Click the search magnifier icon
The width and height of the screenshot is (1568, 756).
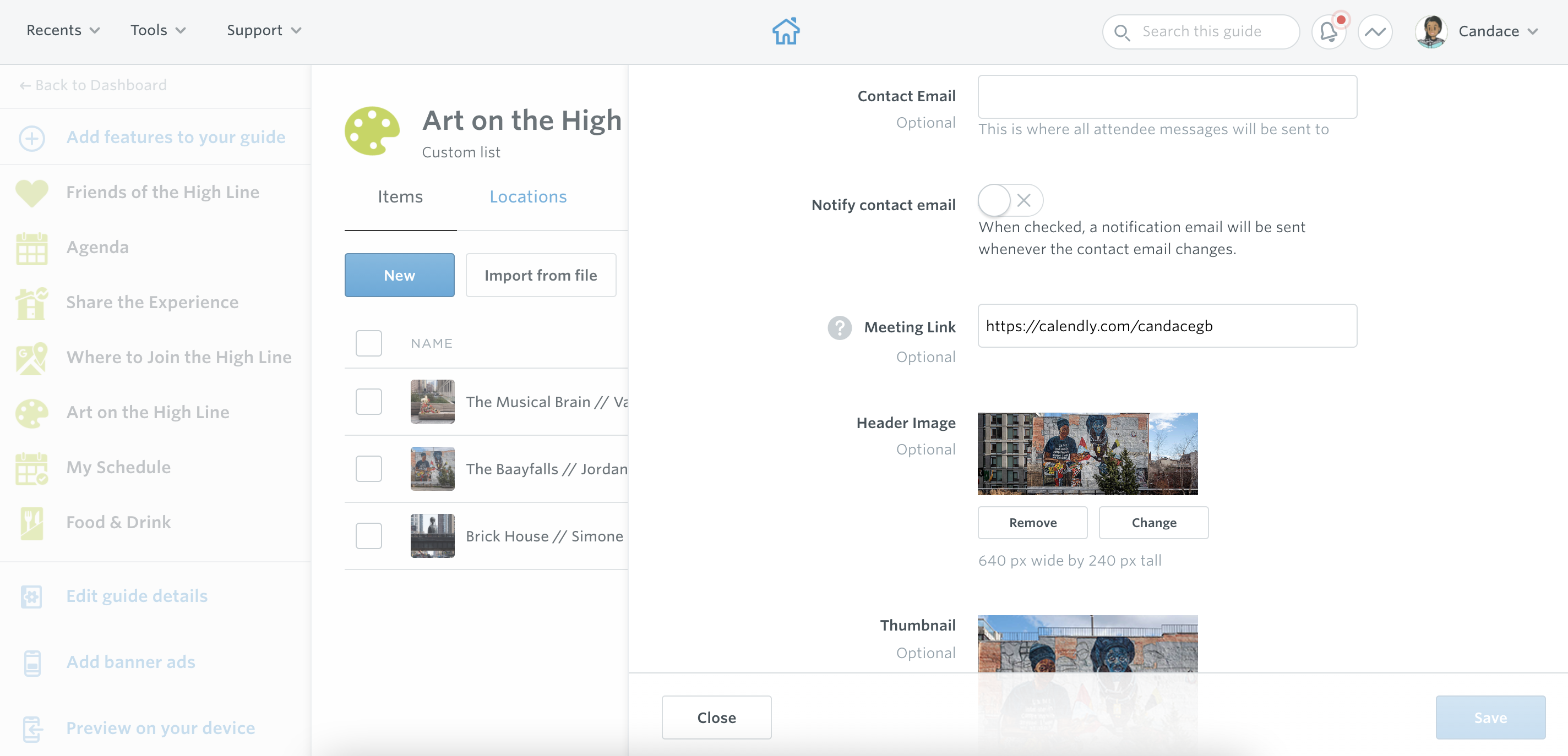click(1121, 32)
